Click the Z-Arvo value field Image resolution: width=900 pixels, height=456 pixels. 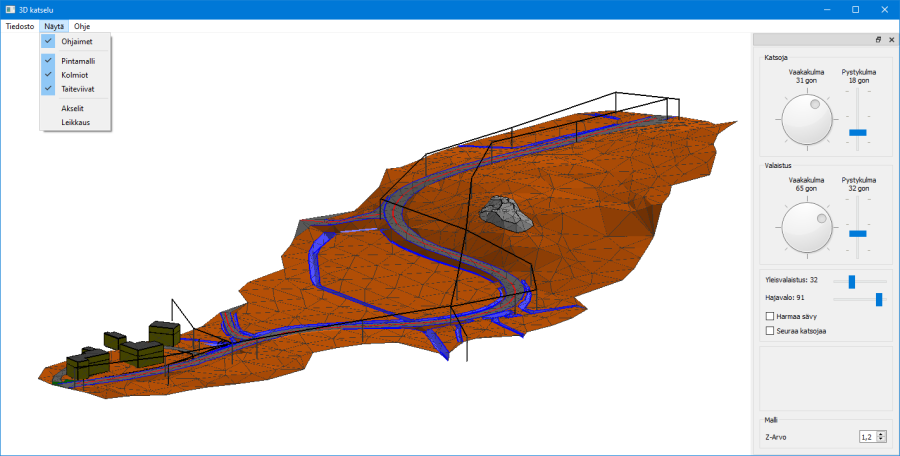coord(866,437)
